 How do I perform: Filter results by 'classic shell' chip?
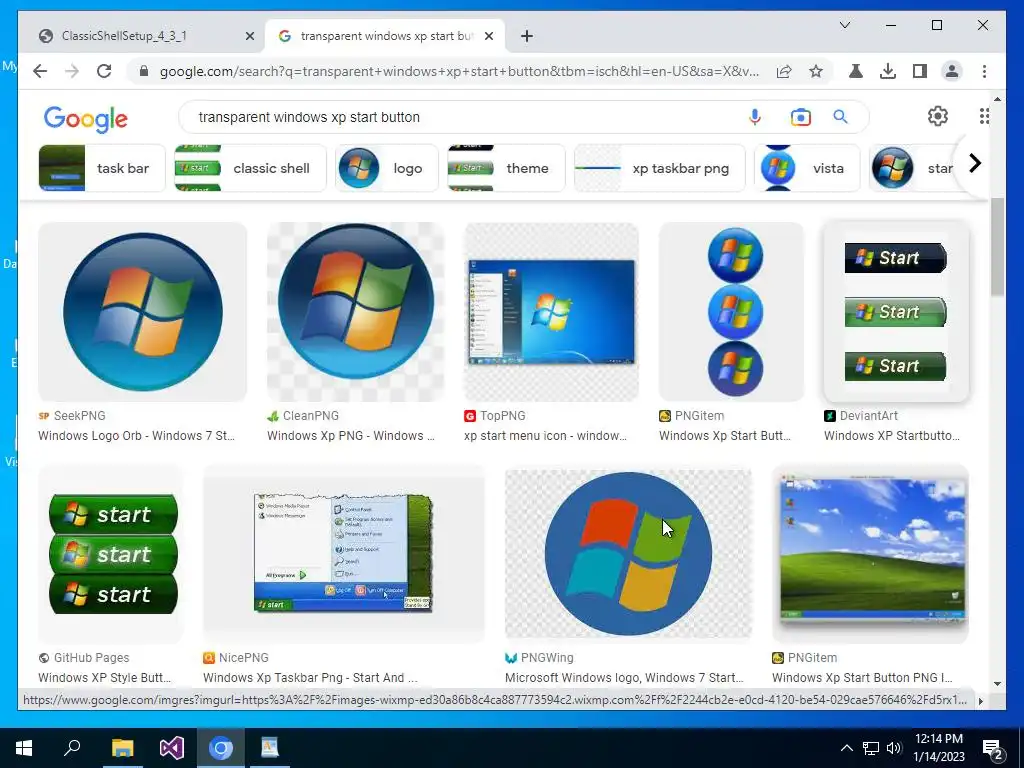pyautogui.click(x=250, y=168)
